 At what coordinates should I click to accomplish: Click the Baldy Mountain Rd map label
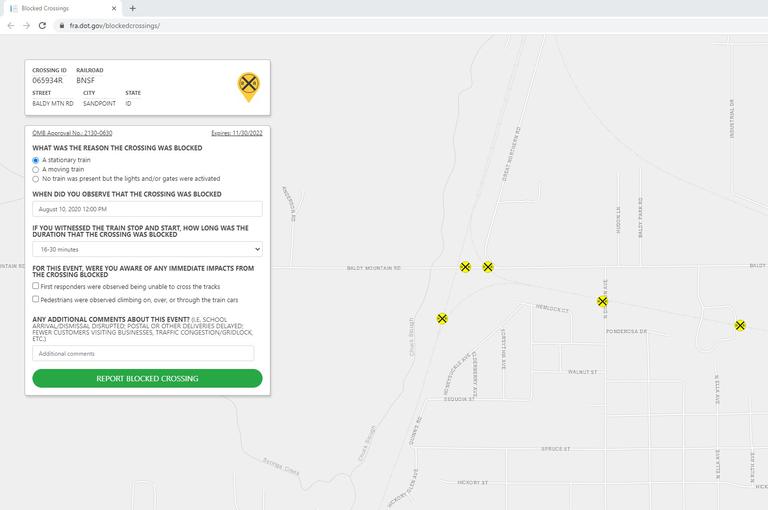pos(374,268)
